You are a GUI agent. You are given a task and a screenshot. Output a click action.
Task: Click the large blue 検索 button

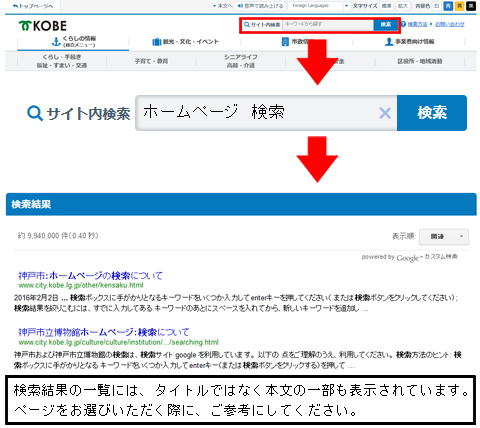click(x=432, y=113)
